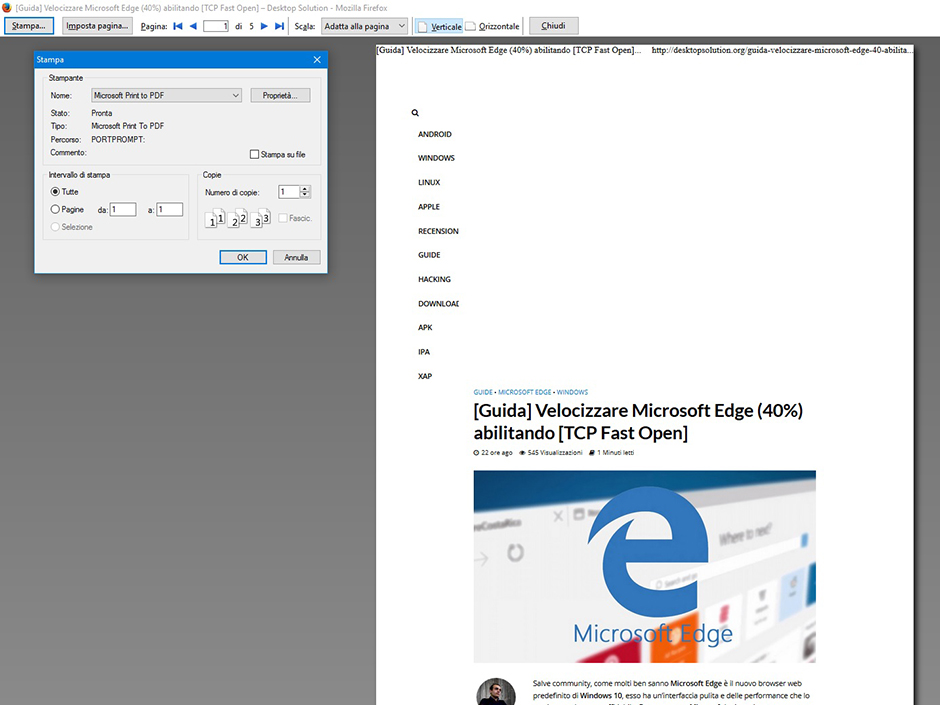Click the WINDOWS category link above title
Viewport: 940px width, 705px height.
(x=573, y=392)
